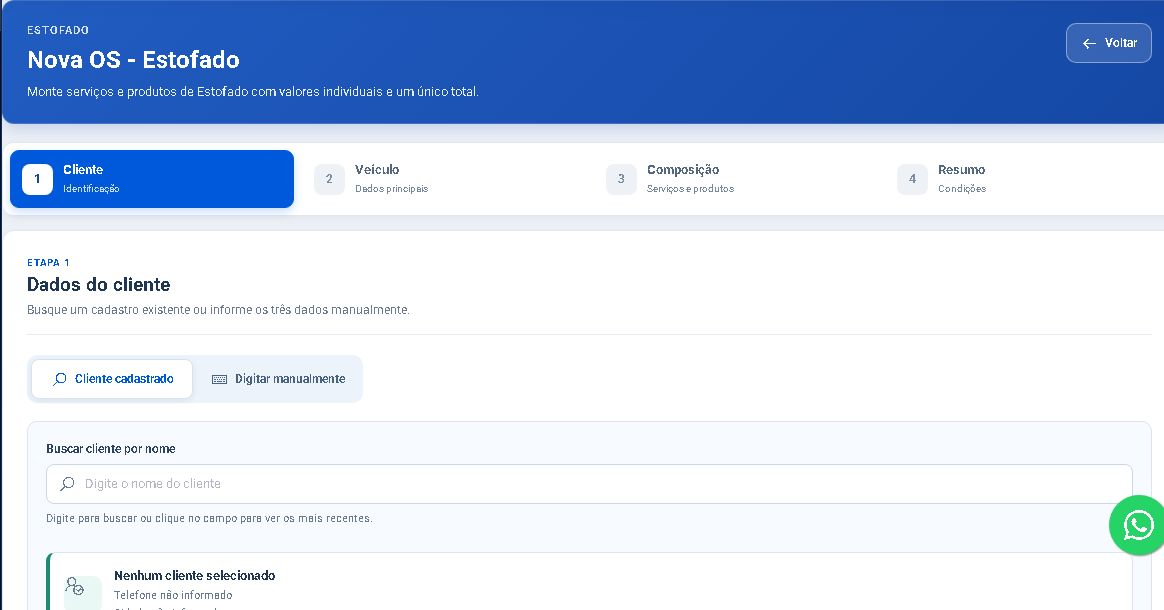This screenshot has height=610, width=1164.
Task: Open the WhatsApp floating chat icon
Action: tap(1137, 525)
